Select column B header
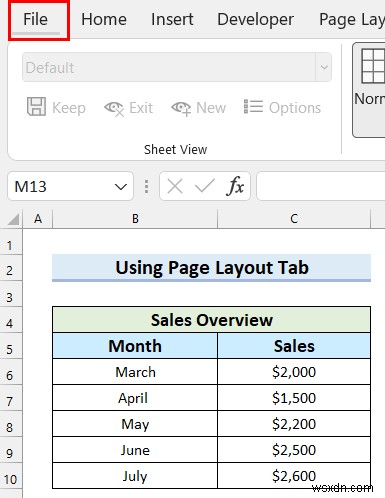The width and height of the screenshot is (385, 498). tap(135, 219)
